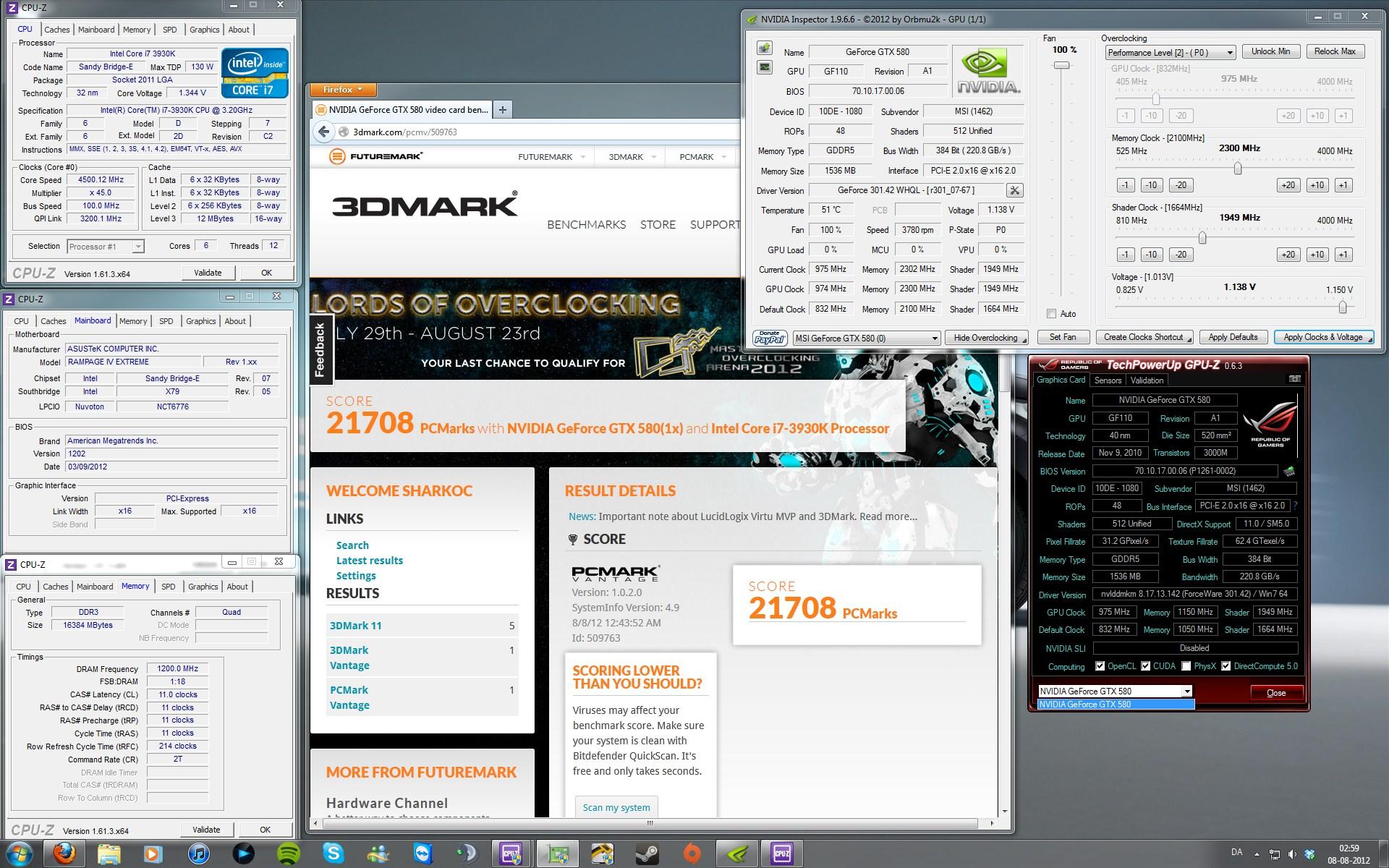Open driver profile settings wrench icon

pos(1014,190)
